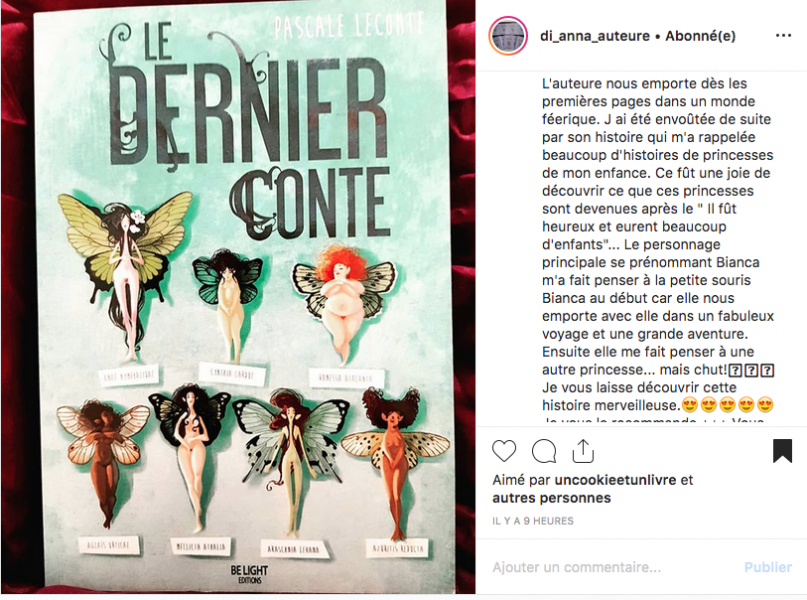Toggle the saved bookmark icon
Image resolution: width=807 pixels, height=600 pixels.
pos(782,451)
